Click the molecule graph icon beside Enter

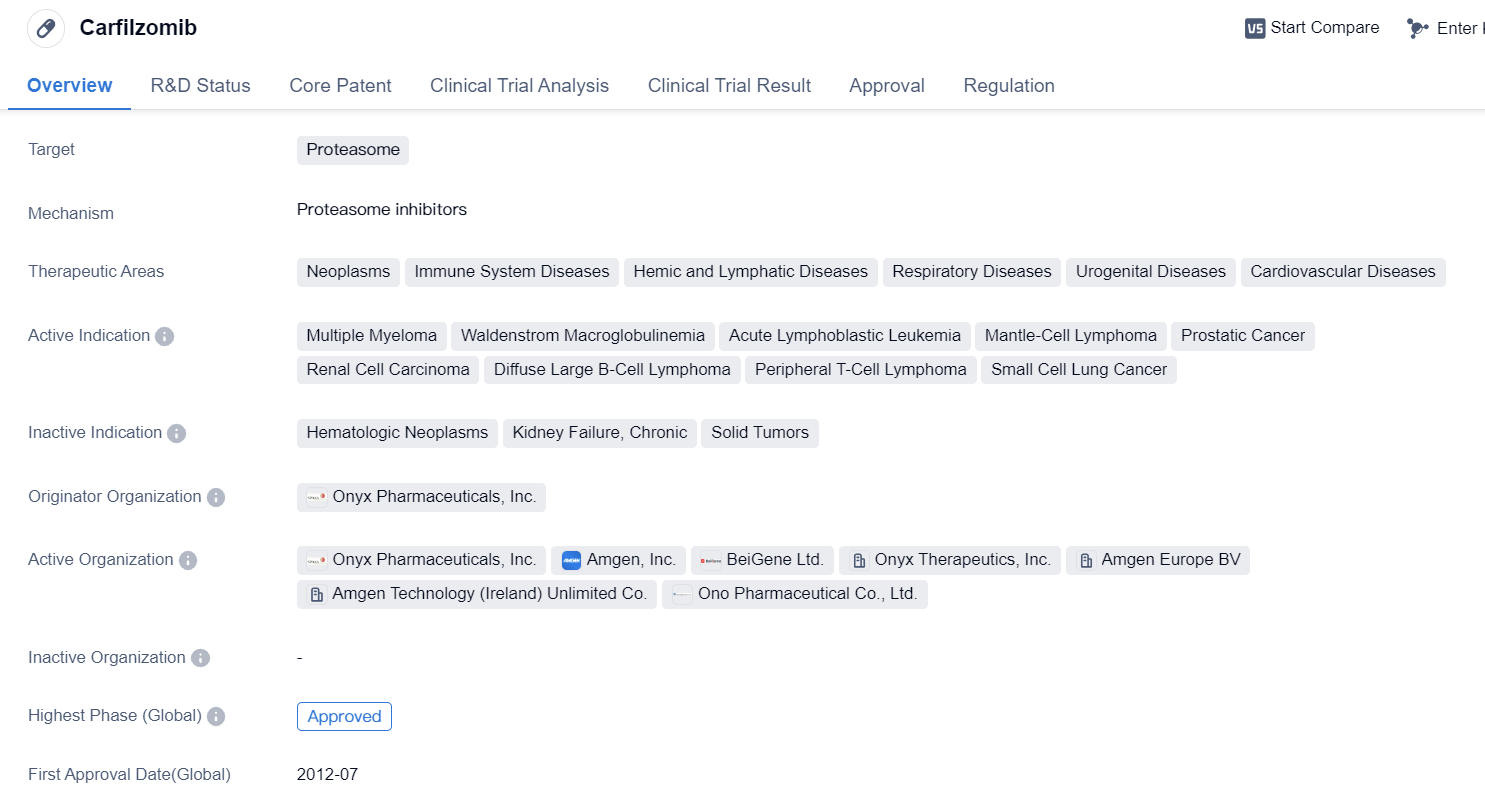[x=1417, y=28]
